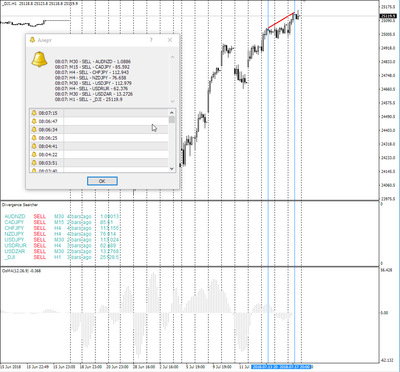
Task: Select the 08:06:25 alert history row
Action: tap(99, 138)
